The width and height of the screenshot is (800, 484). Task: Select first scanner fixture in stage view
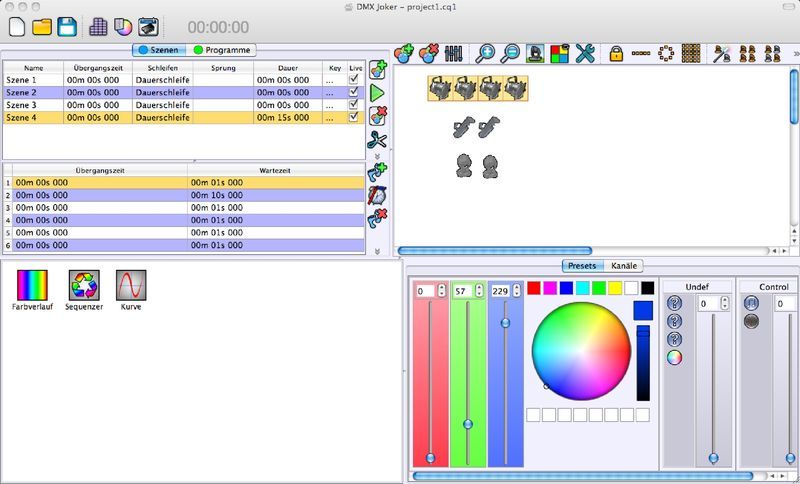[x=464, y=128]
